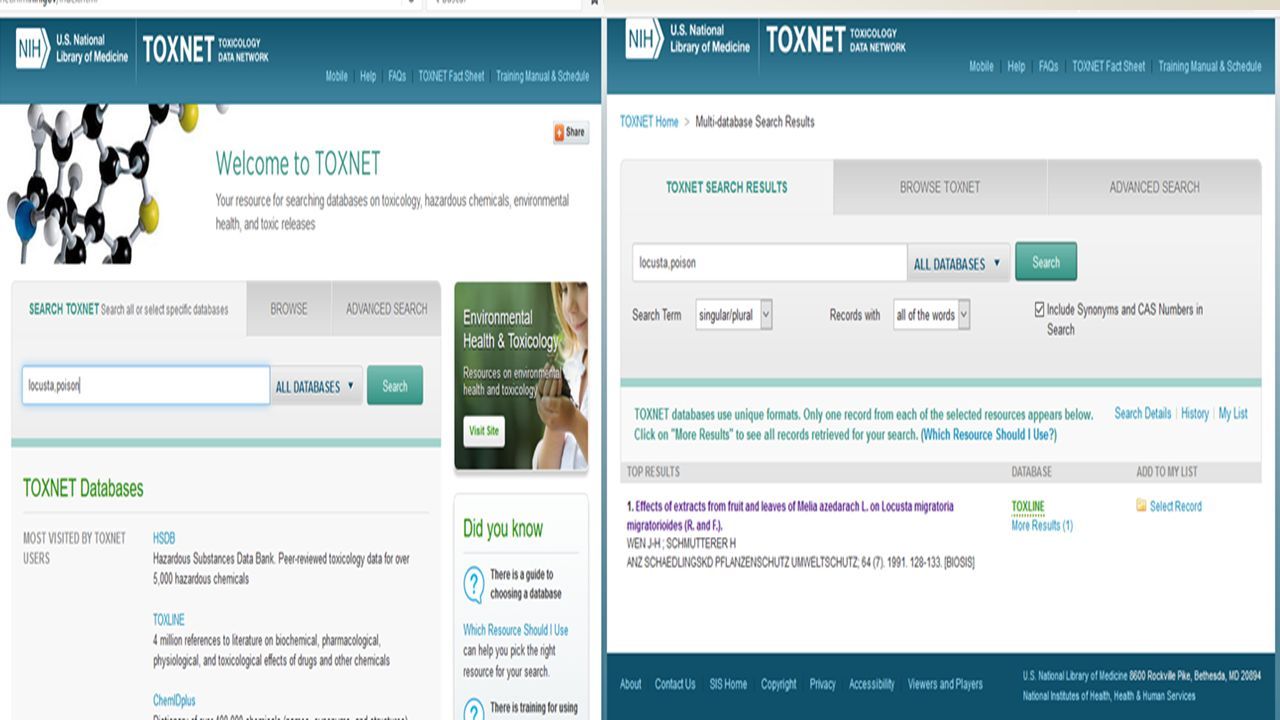Switch to BROWSE TOXNET tab
This screenshot has width=1280, height=720.
pyautogui.click(x=940, y=187)
